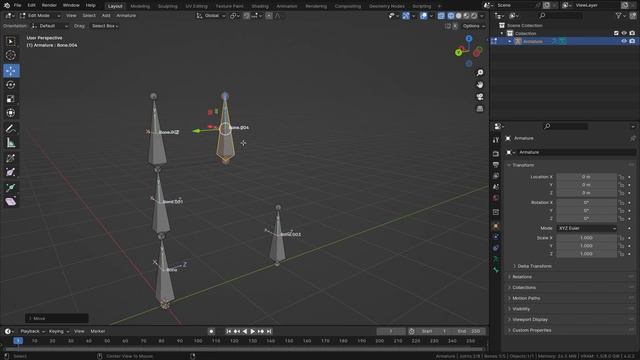Expand the Motion Paths panel
The image size is (640, 360).
click(526, 298)
